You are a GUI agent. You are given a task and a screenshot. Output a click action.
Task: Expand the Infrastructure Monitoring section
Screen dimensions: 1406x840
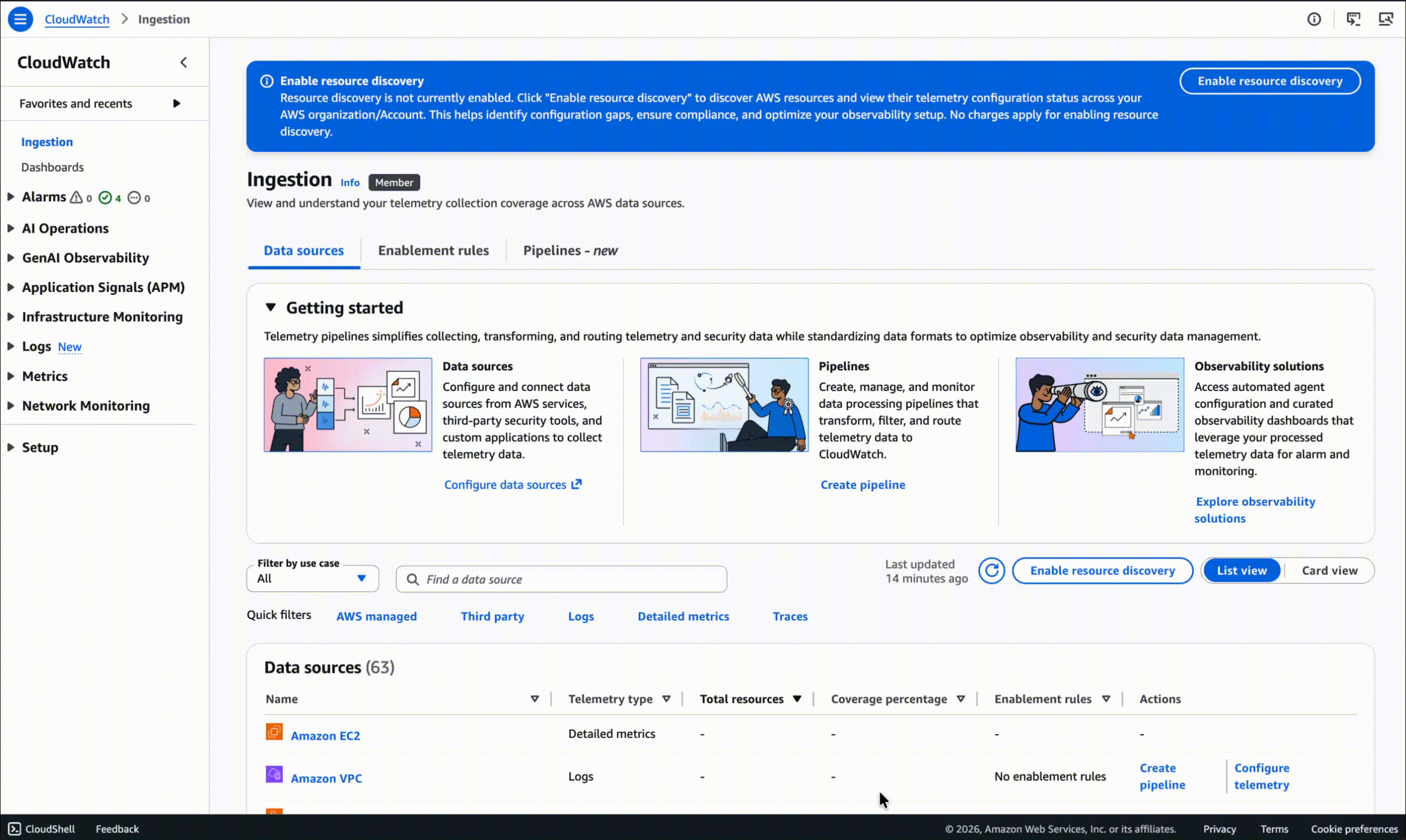[11, 316]
